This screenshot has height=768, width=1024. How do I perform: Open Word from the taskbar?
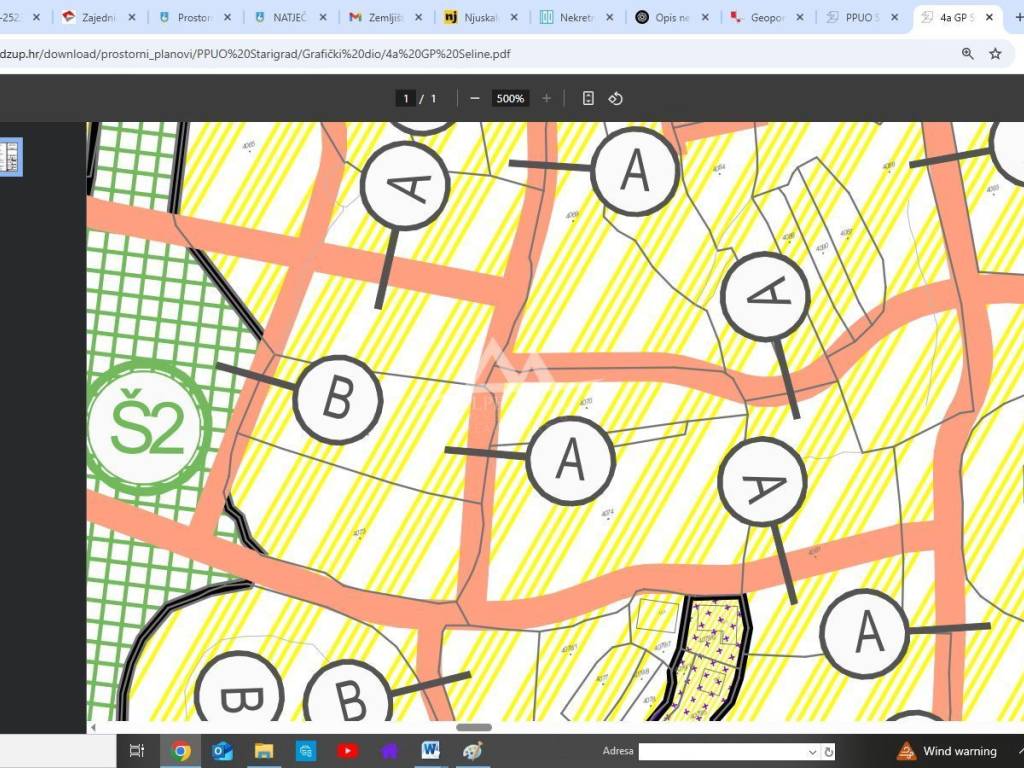tap(431, 751)
